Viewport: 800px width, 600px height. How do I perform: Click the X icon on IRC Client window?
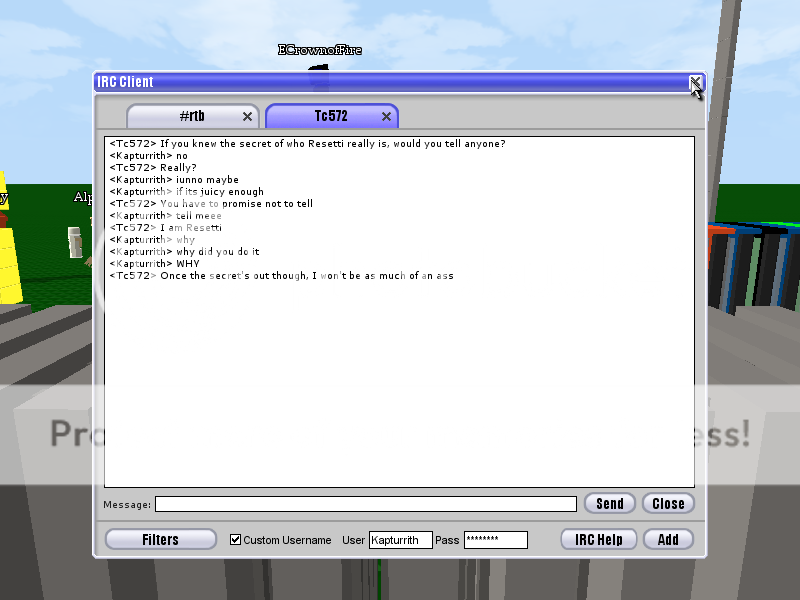tap(696, 82)
